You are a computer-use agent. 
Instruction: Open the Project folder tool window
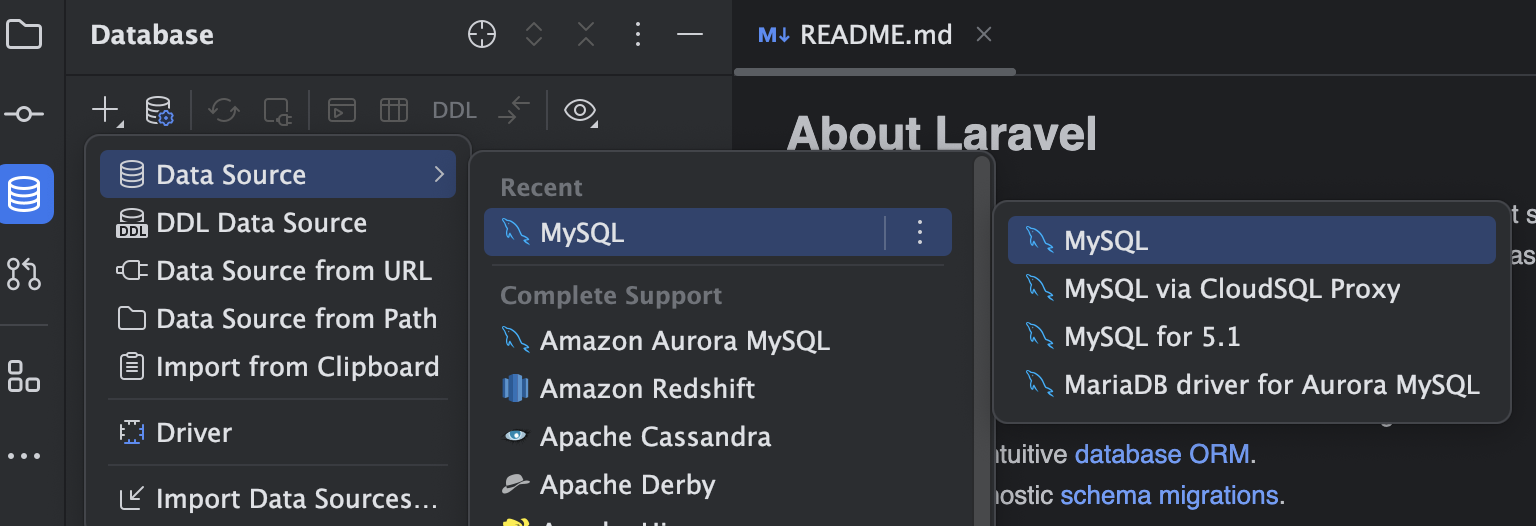[x=24, y=35]
